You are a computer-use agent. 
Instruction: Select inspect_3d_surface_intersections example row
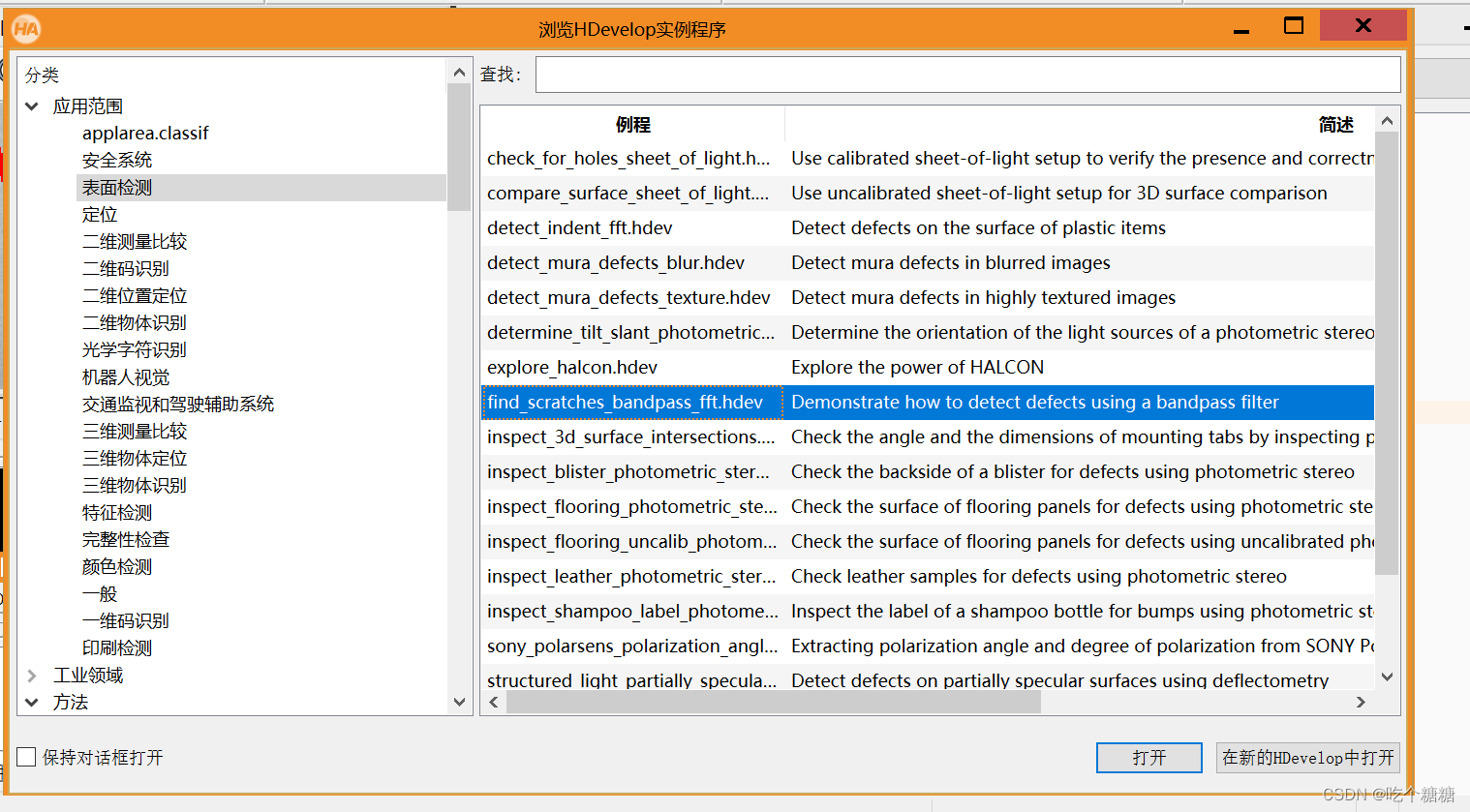[x=928, y=437]
